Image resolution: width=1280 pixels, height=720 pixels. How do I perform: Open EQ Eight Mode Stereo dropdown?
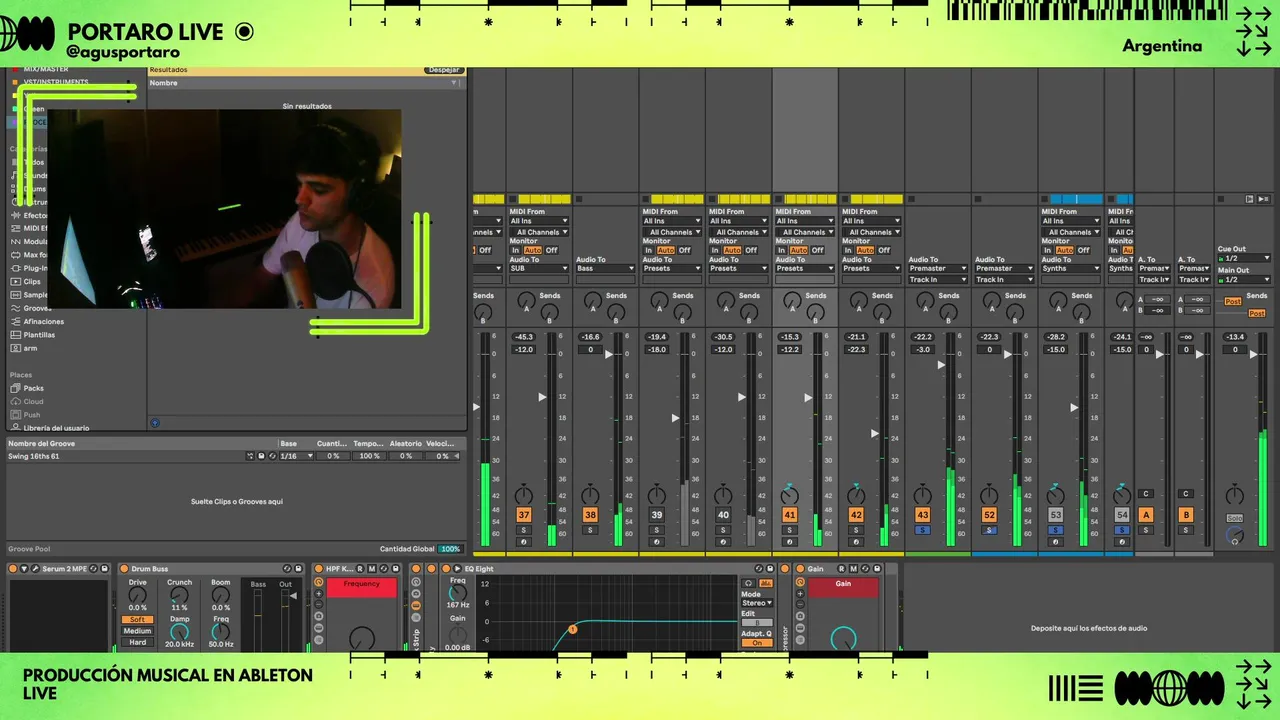coord(757,603)
